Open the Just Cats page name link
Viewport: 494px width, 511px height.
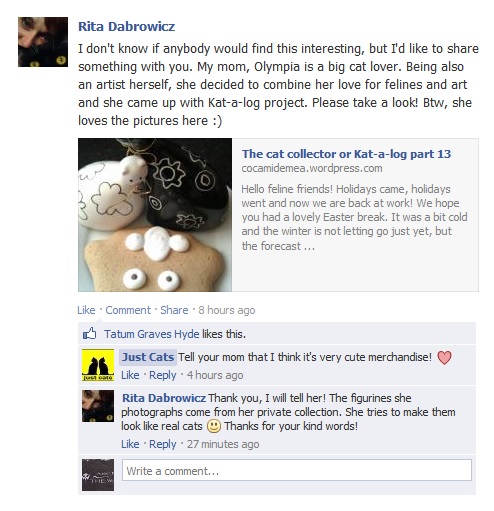[x=148, y=357]
